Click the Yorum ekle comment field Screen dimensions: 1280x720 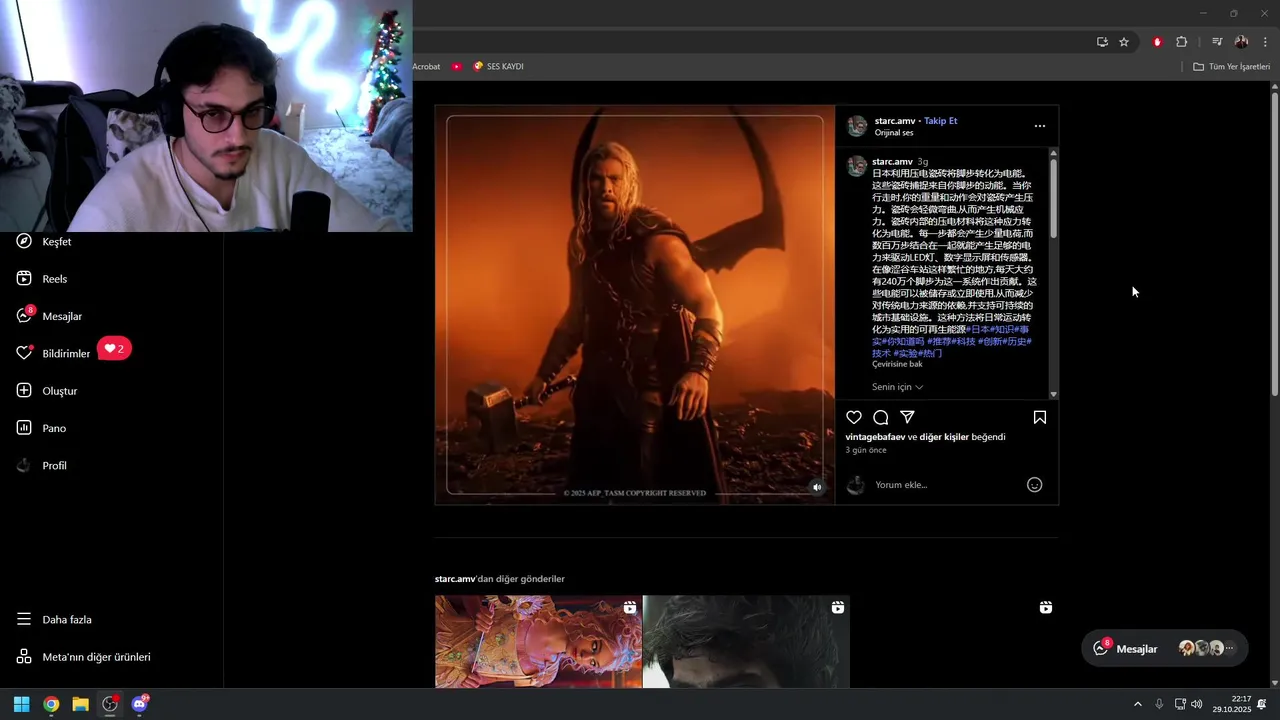click(945, 485)
